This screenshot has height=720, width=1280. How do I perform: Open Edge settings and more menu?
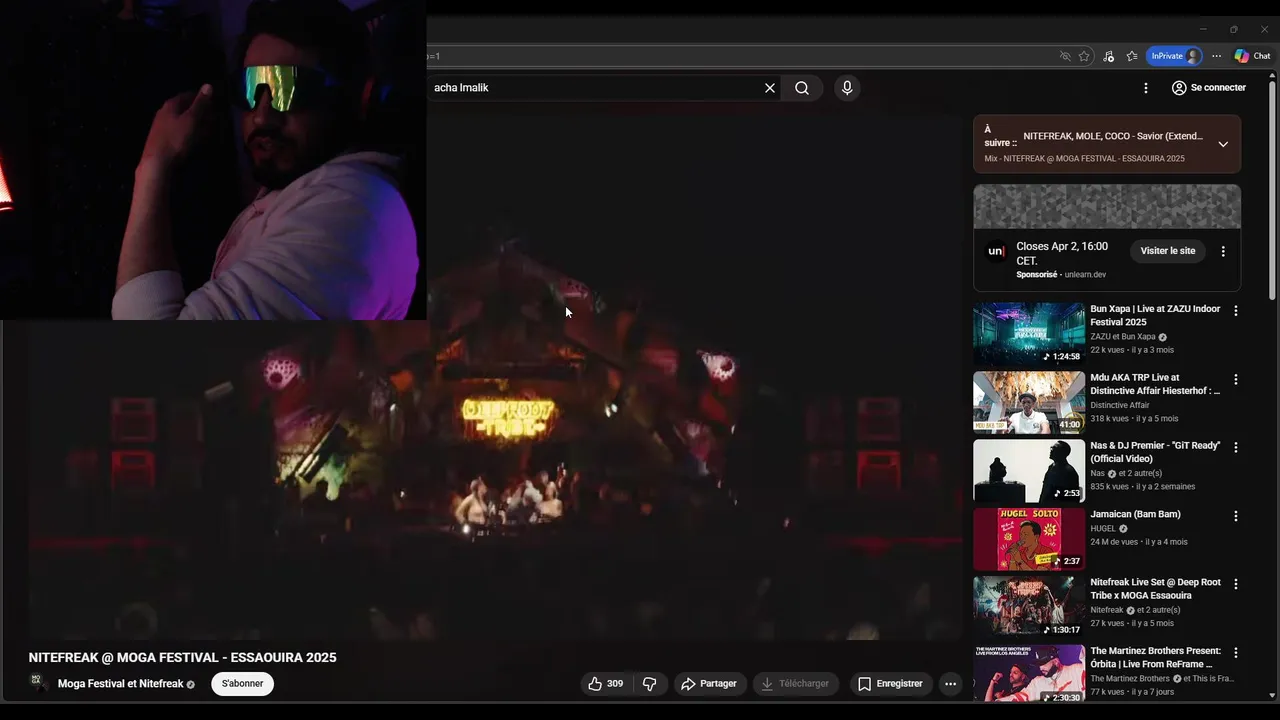[x=1216, y=56]
